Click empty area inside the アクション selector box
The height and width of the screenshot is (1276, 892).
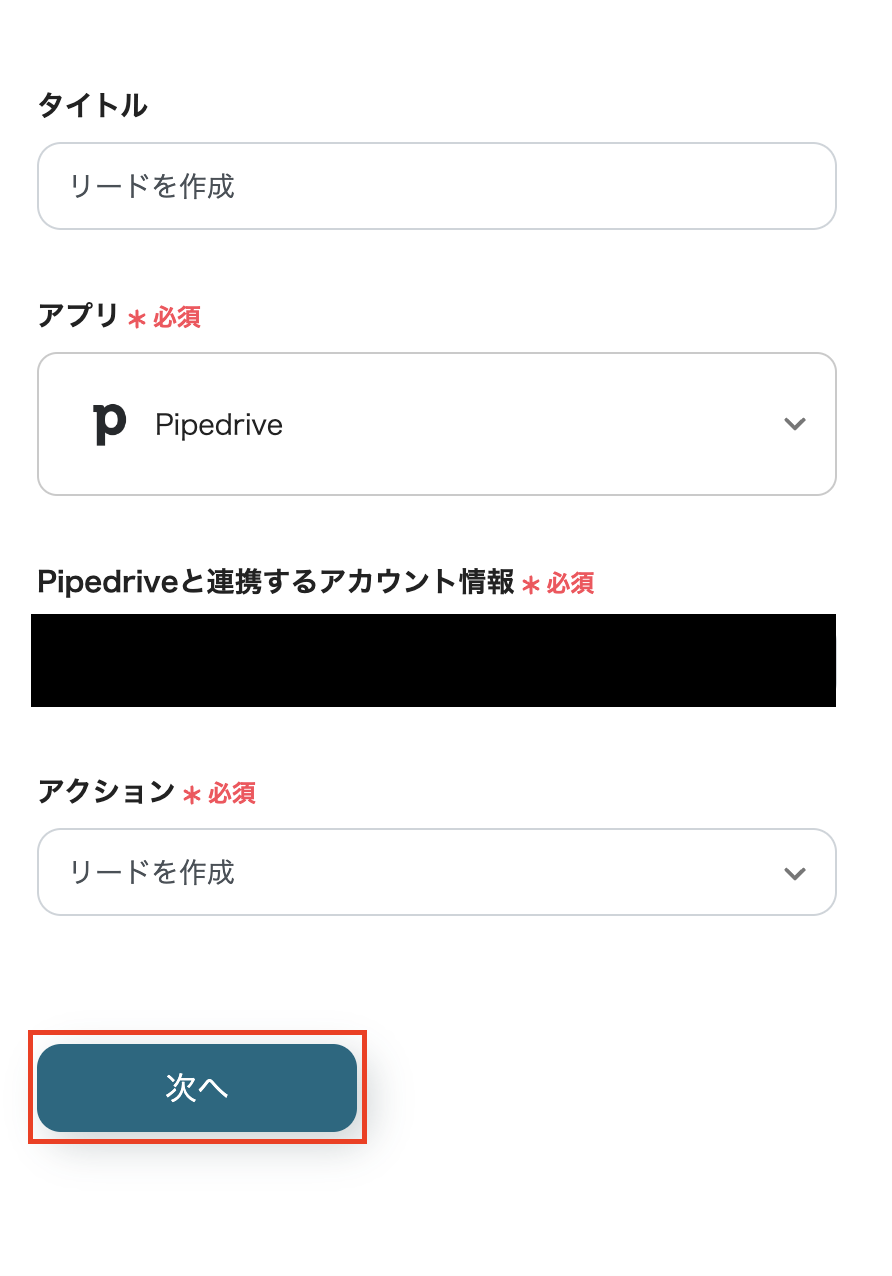click(500, 873)
